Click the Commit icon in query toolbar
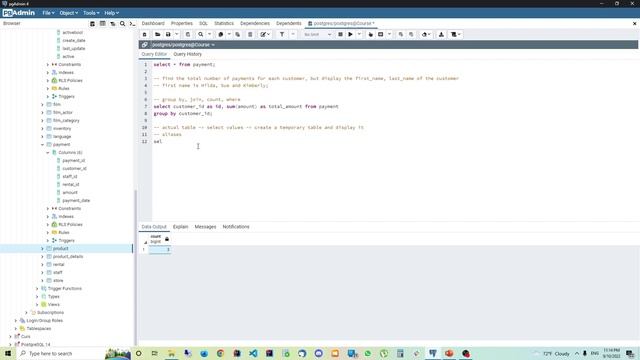This screenshot has width=640, height=360. 401,35
